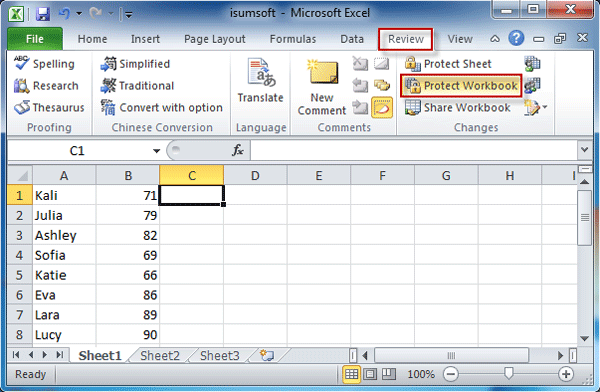Open the Name Box dropdown arrow
This screenshot has width=600, height=392.
coord(156,151)
